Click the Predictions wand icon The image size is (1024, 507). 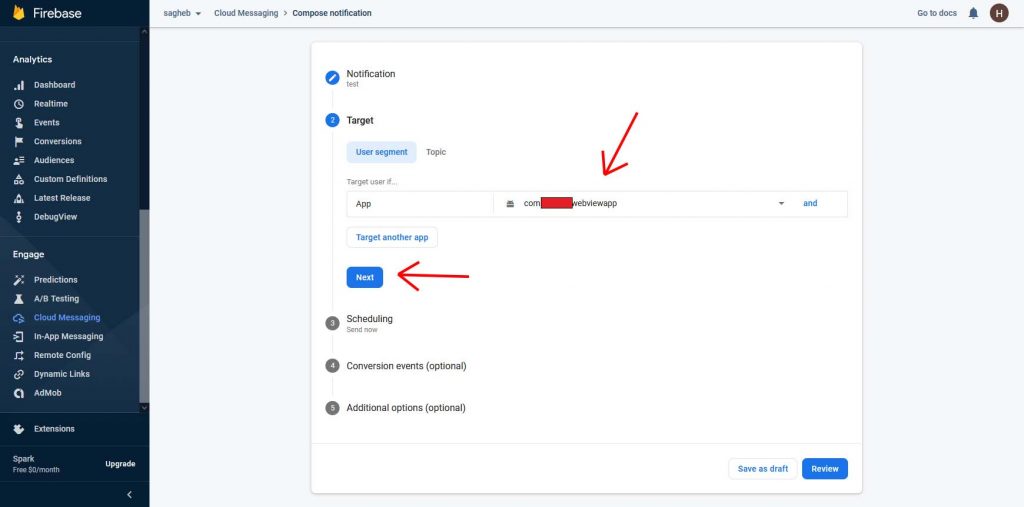pyautogui.click(x=19, y=280)
